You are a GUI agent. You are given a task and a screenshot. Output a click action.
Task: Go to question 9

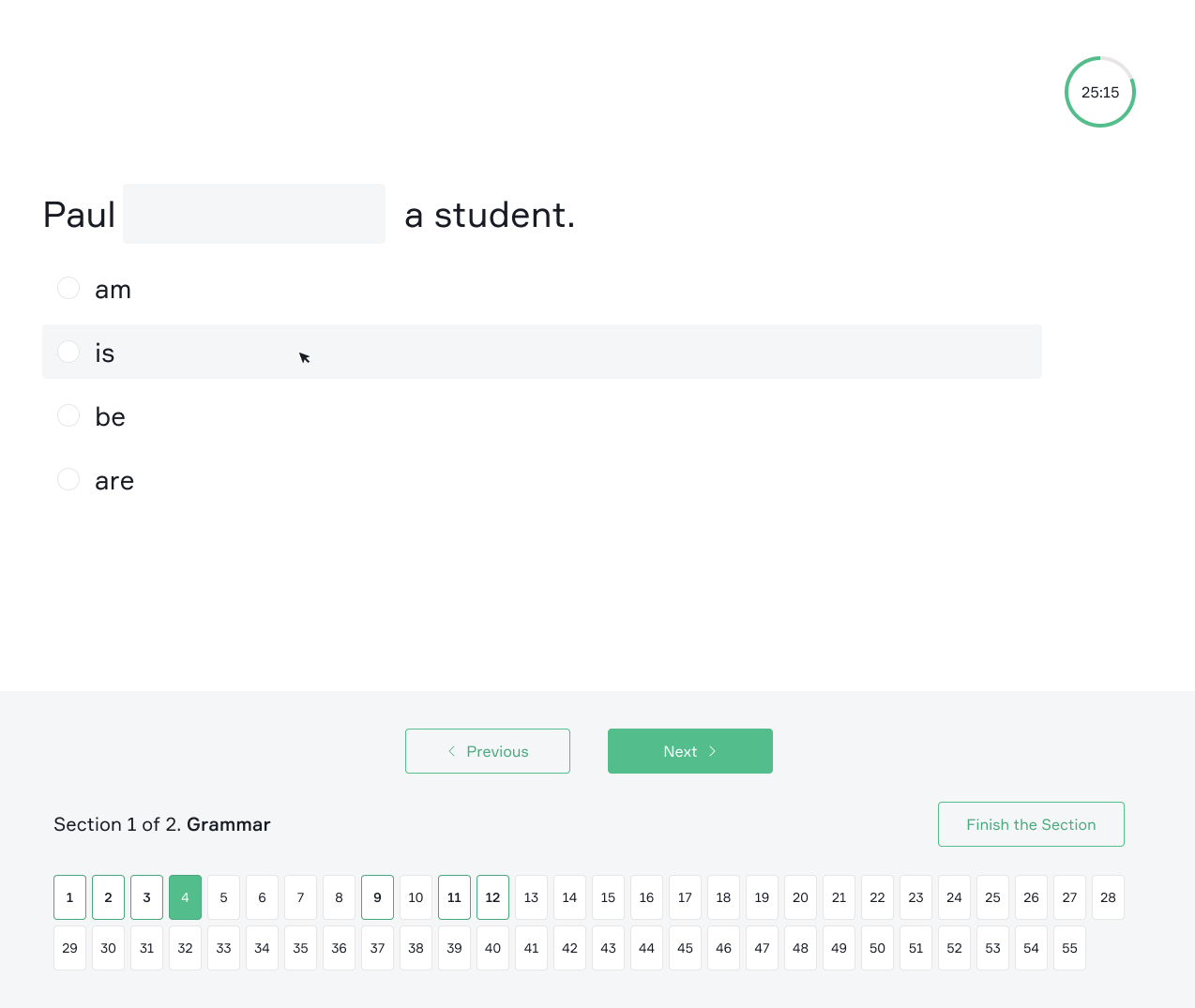[x=378, y=897]
